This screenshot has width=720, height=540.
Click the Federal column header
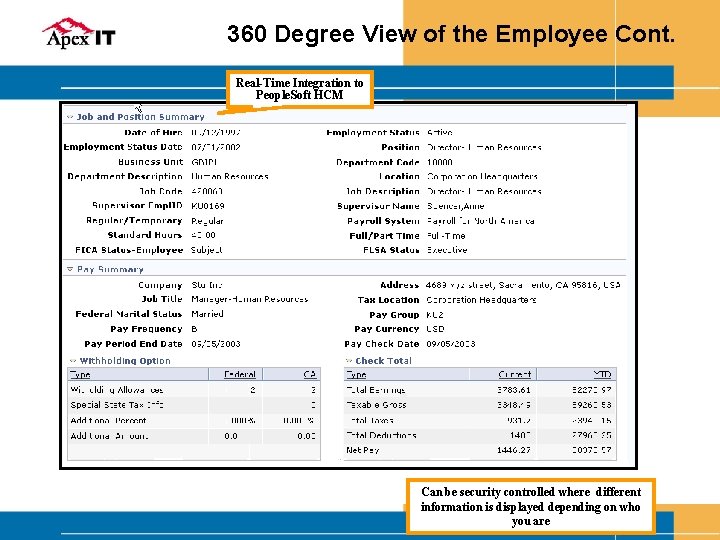coord(240,375)
